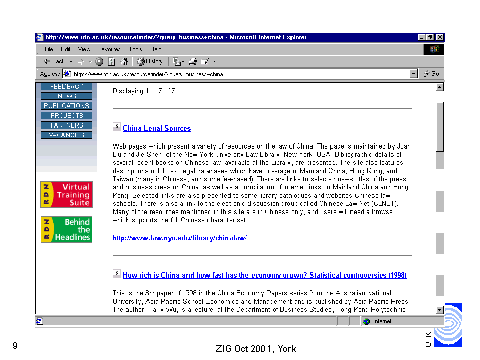
Task: Open the China Legal Sources link
Action: (157, 128)
